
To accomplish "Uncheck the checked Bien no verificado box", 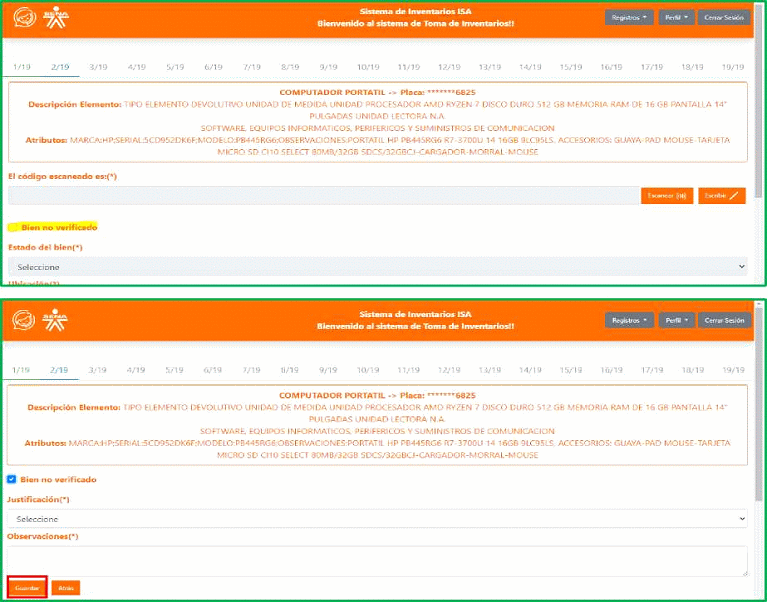I will point(12,480).
